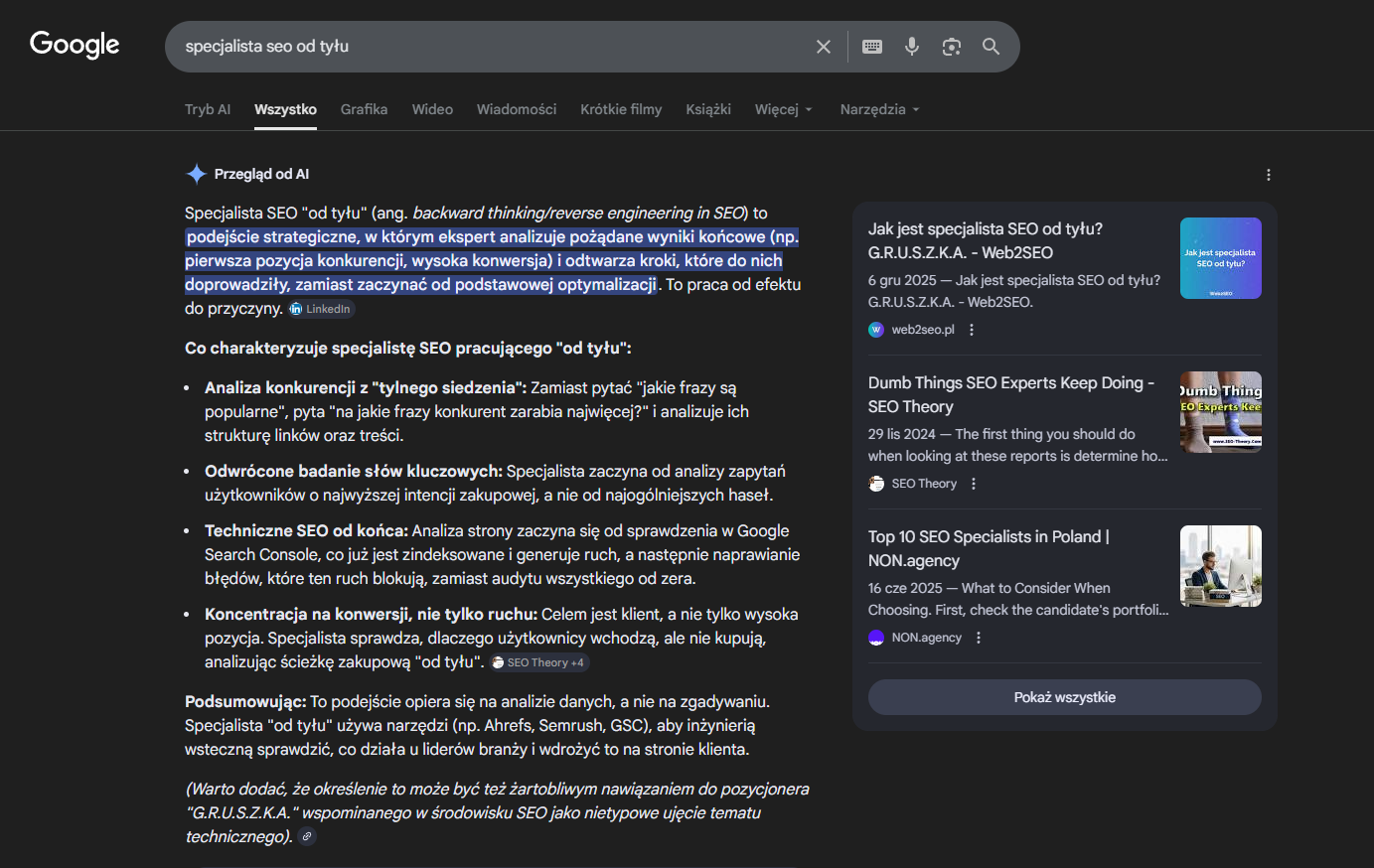Switch to the Tryb AI tab
Viewport: 1374px width, 868px height.
[x=208, y=109]
